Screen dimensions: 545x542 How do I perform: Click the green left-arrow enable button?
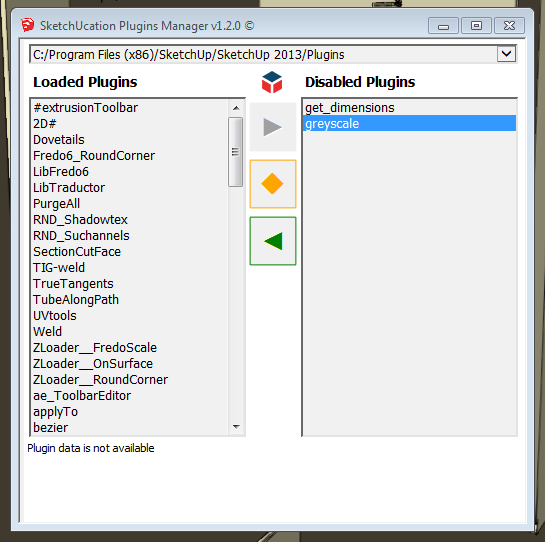click(x=273, y=241)
